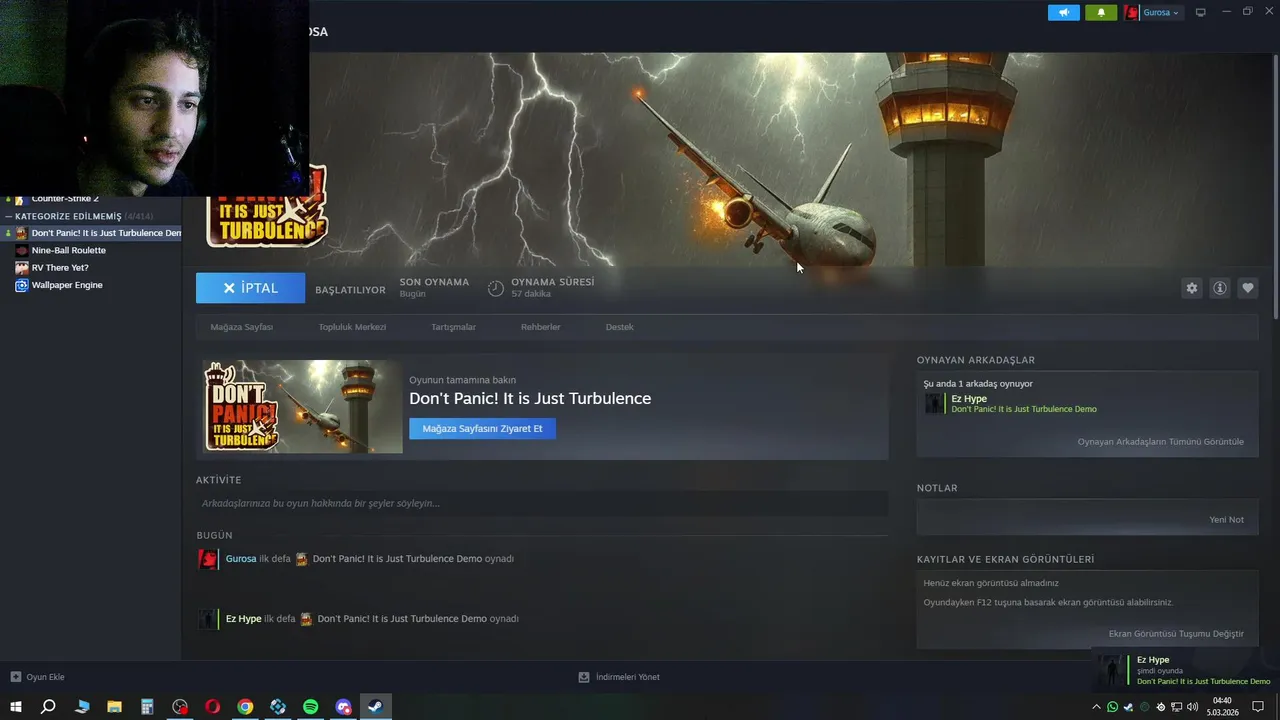Open File Explorer from taskbar

coord(114,707)
